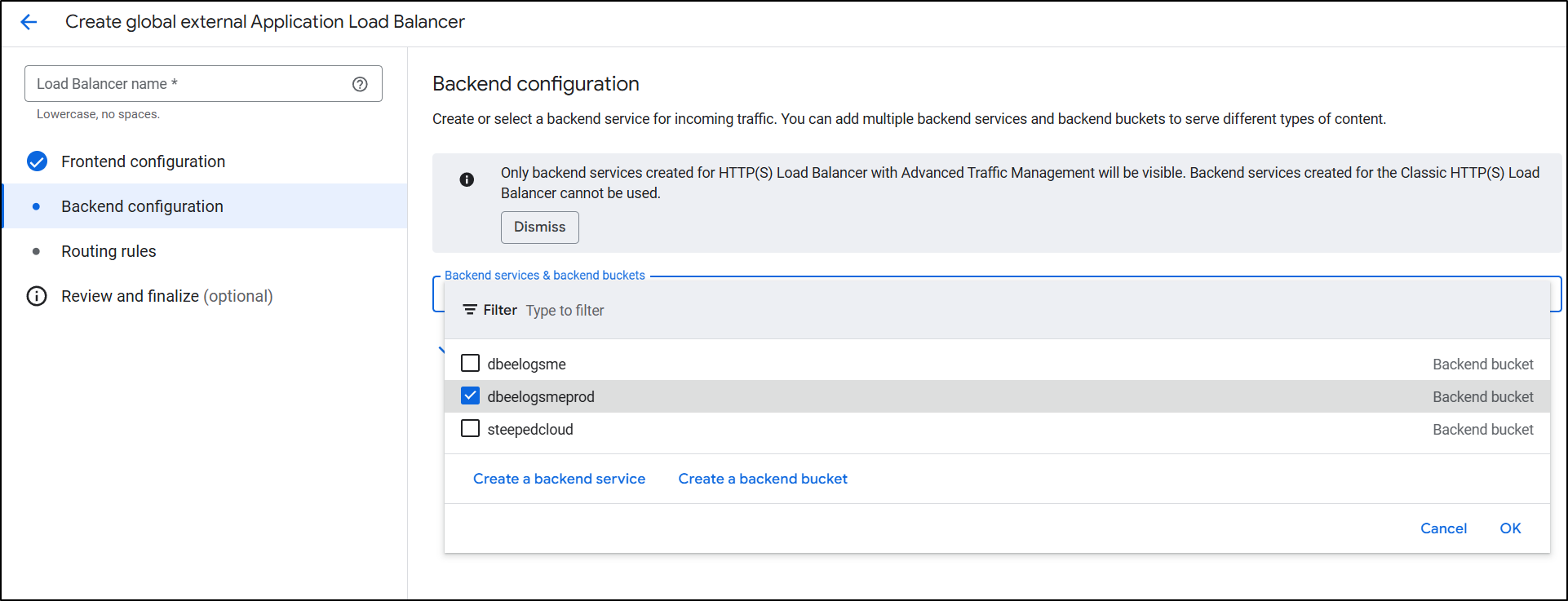The image size is (1568, 601).
Task: Click the filter icon in dropdown
Action: click(470, 310)
